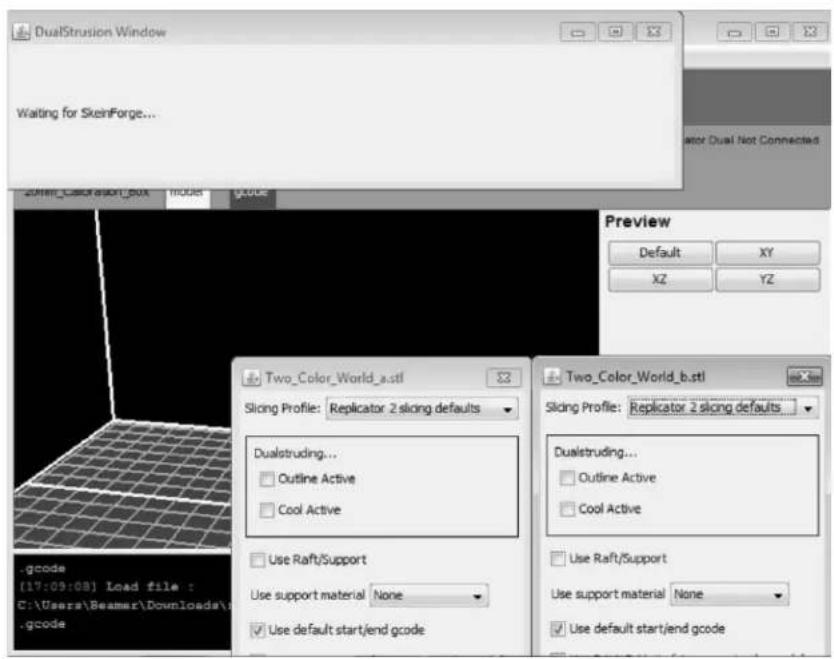The image size is (834, 659).
Task: Click 'Dualstruding...' label in Two_Color_World_b.stl
Action: (596, 453)
